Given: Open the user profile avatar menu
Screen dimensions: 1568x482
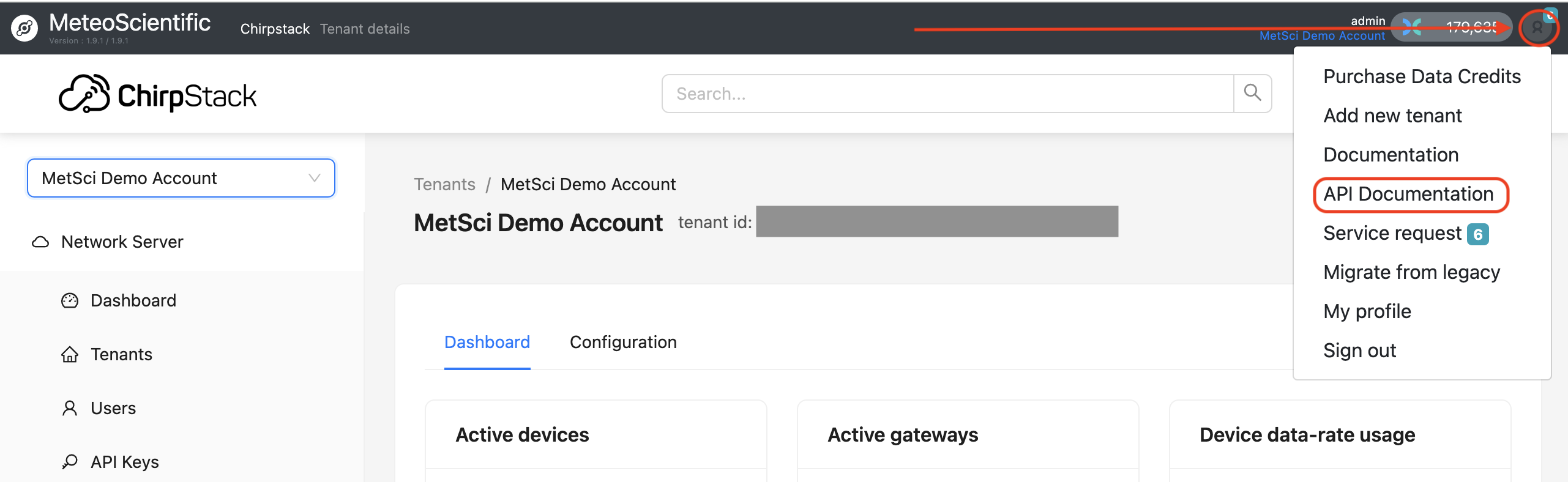Looking at the screenshot, I should (x=1536, y=28).
